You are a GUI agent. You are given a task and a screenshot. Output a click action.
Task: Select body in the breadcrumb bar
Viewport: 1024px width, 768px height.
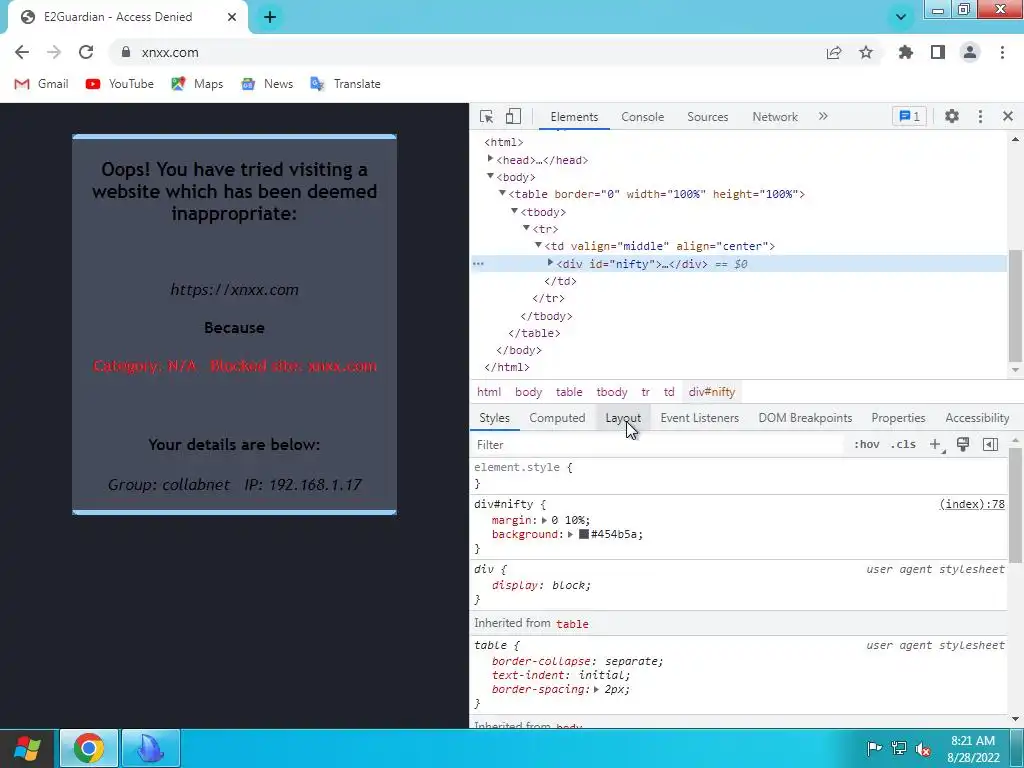[x=528, y=392]
